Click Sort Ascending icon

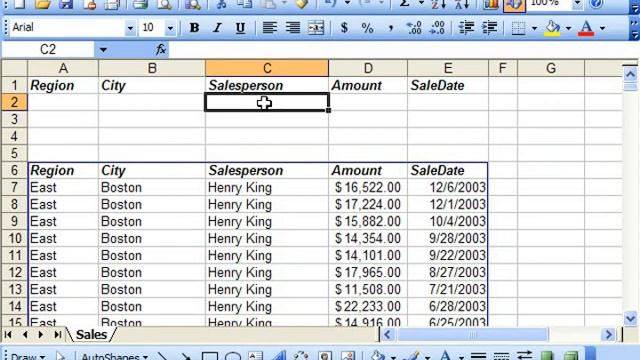[x=439, y=4]
